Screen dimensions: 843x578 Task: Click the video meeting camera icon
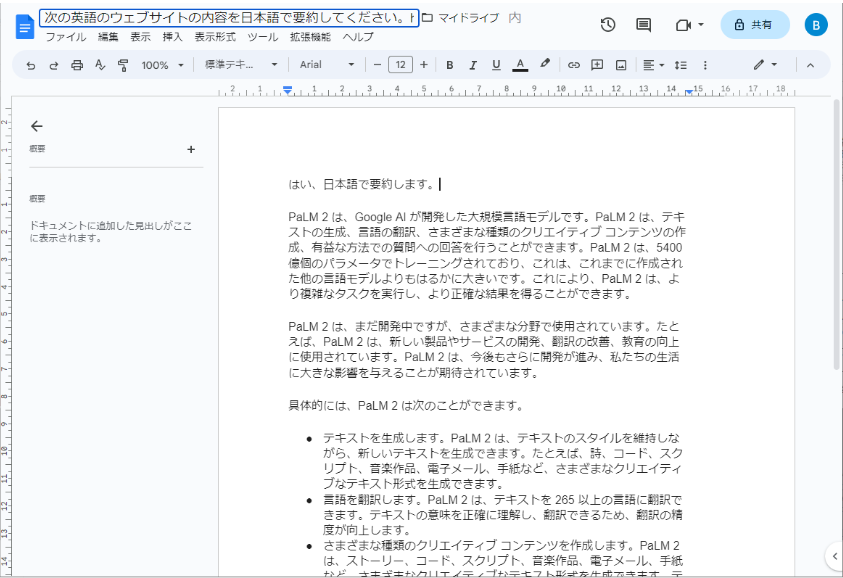pos(683,25)
